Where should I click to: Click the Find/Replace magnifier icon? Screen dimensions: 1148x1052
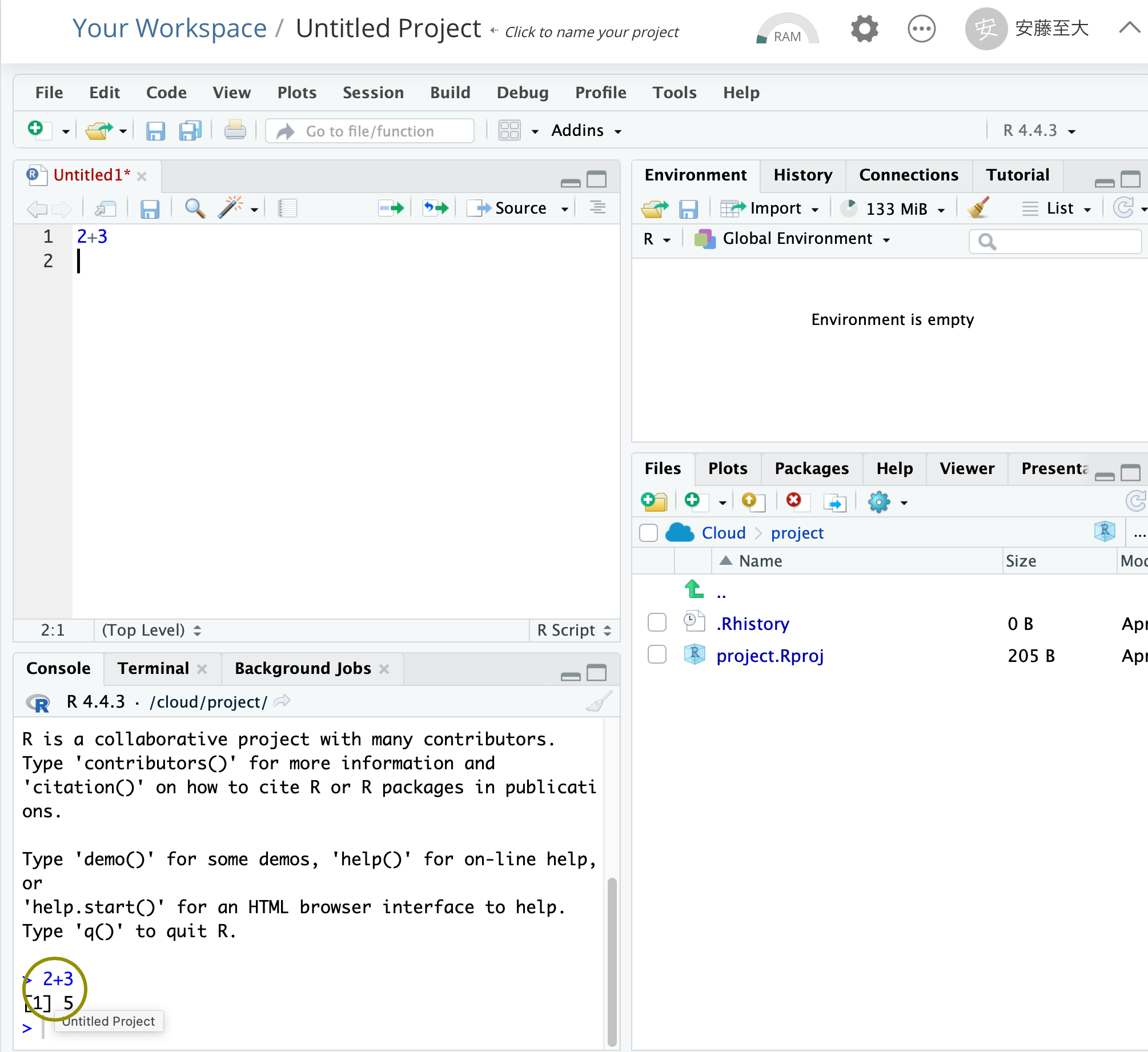click(x=195, y=208)
